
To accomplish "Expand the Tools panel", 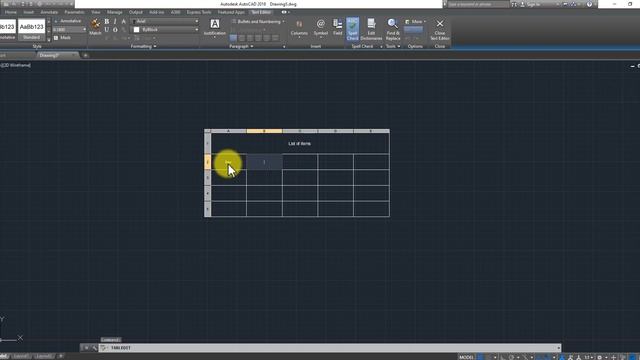I will coord(393,47).
